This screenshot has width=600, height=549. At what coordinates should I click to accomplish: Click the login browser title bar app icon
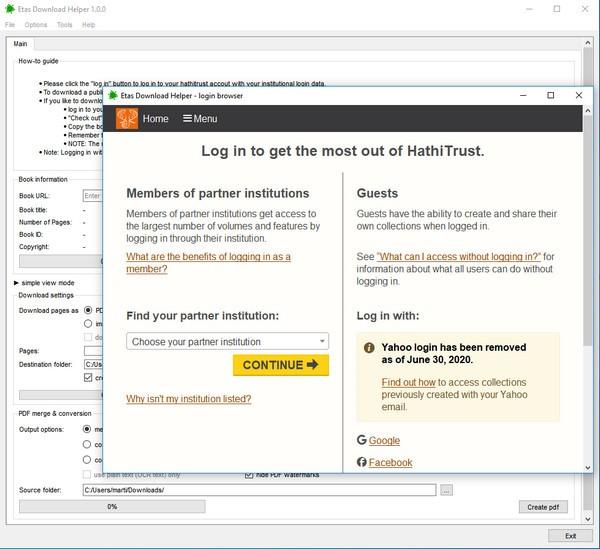coord(112,95)
